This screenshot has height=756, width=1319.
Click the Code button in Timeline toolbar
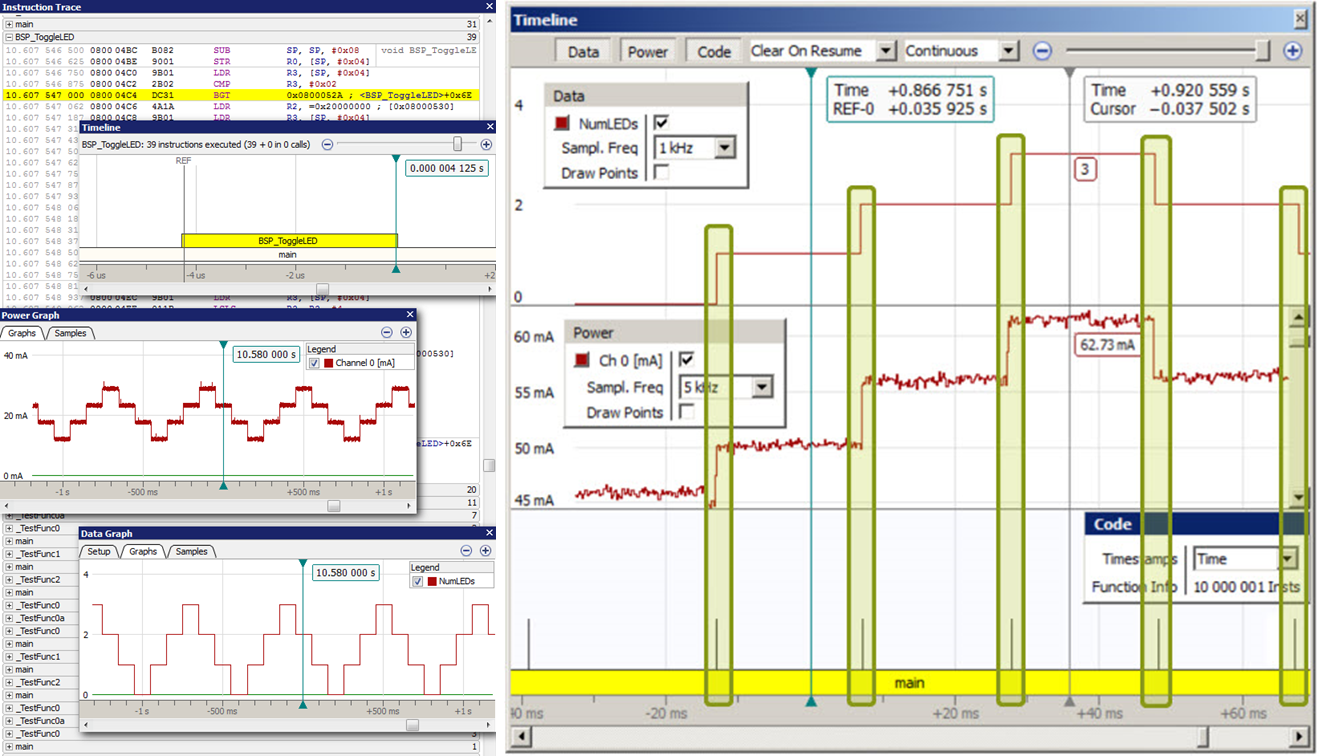pos(712,51)
